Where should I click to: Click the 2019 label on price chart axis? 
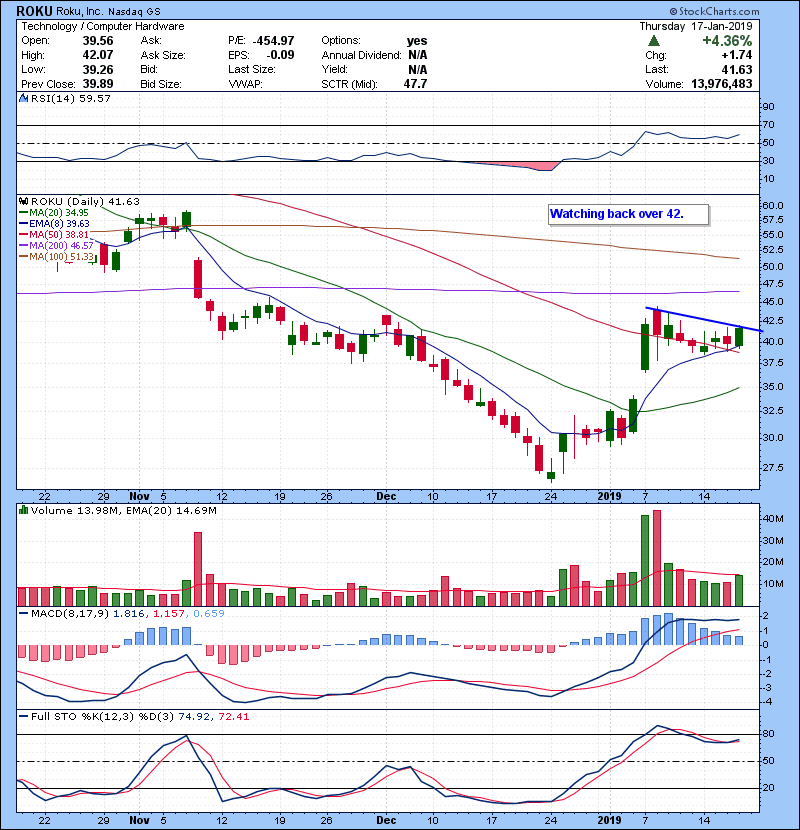point(609,497)
